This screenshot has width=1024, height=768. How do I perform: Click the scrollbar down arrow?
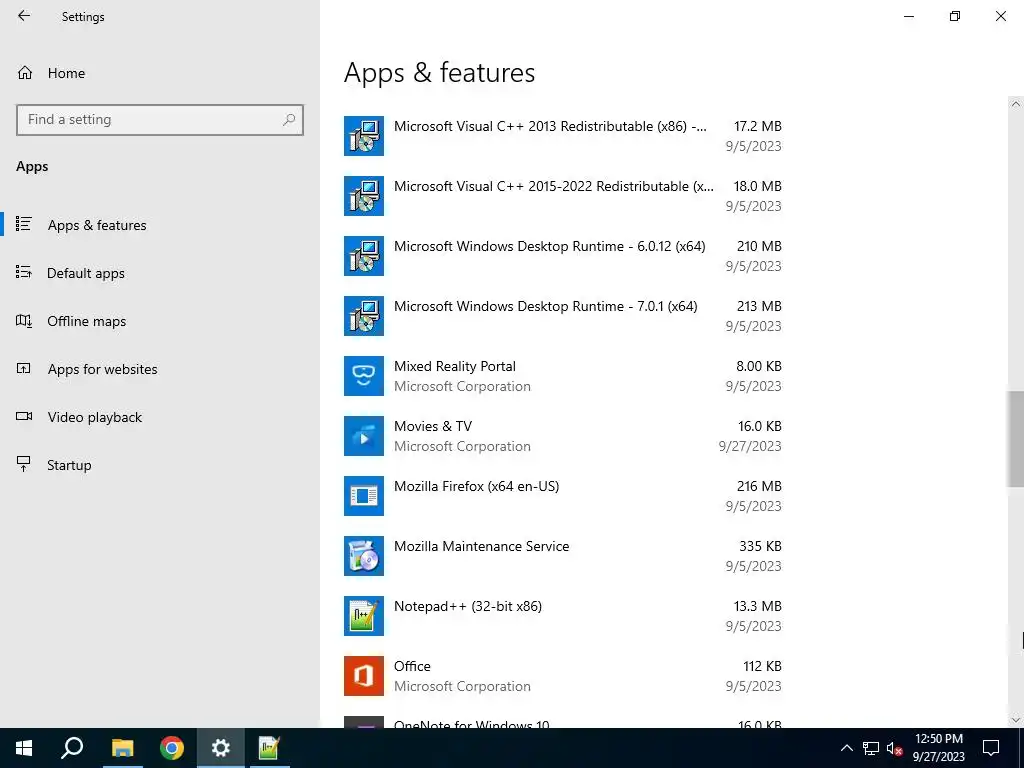click(1016, 720)
